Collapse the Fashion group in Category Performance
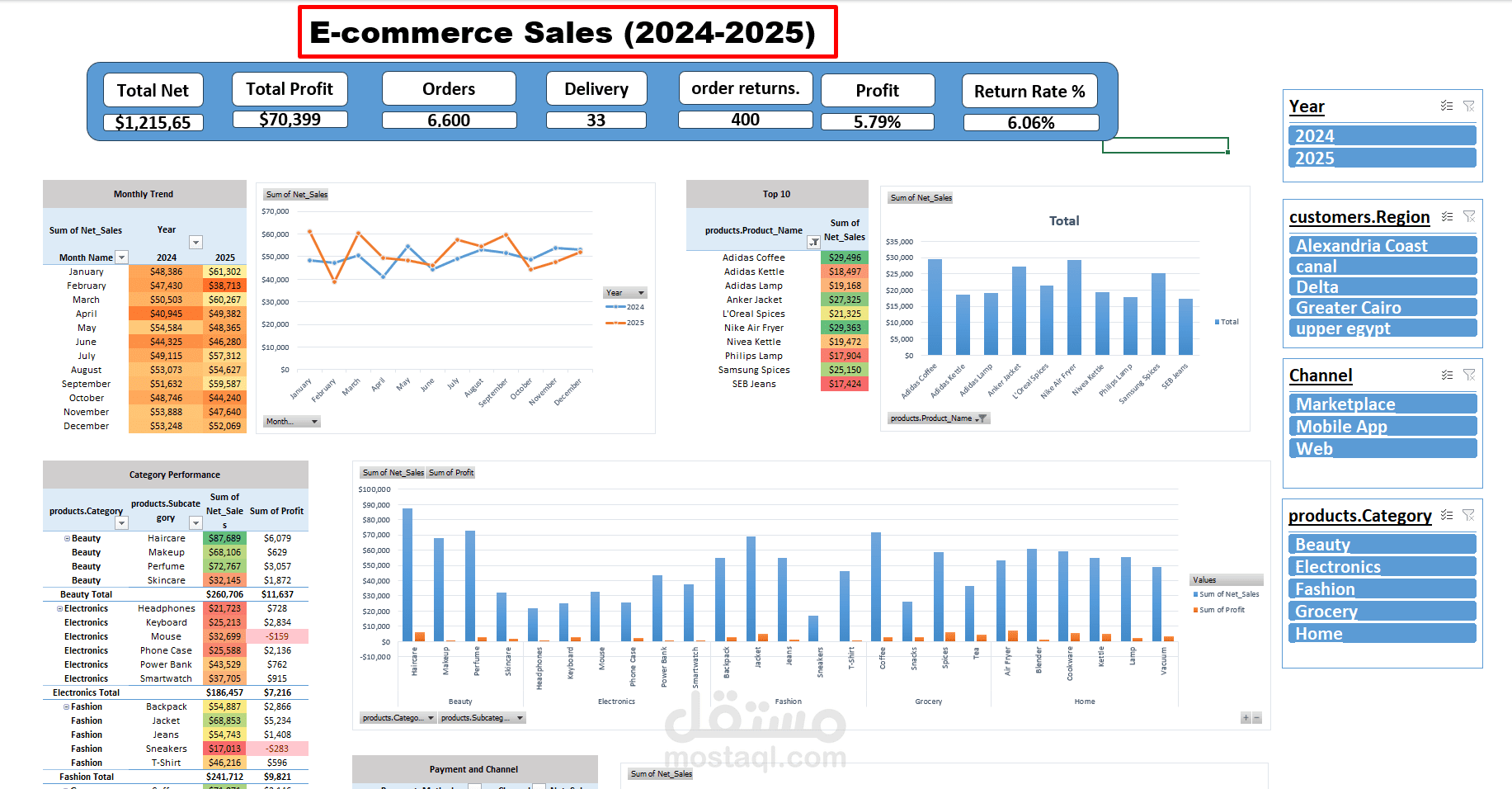This screenshot has width=1512, height=789. [67, 706]
